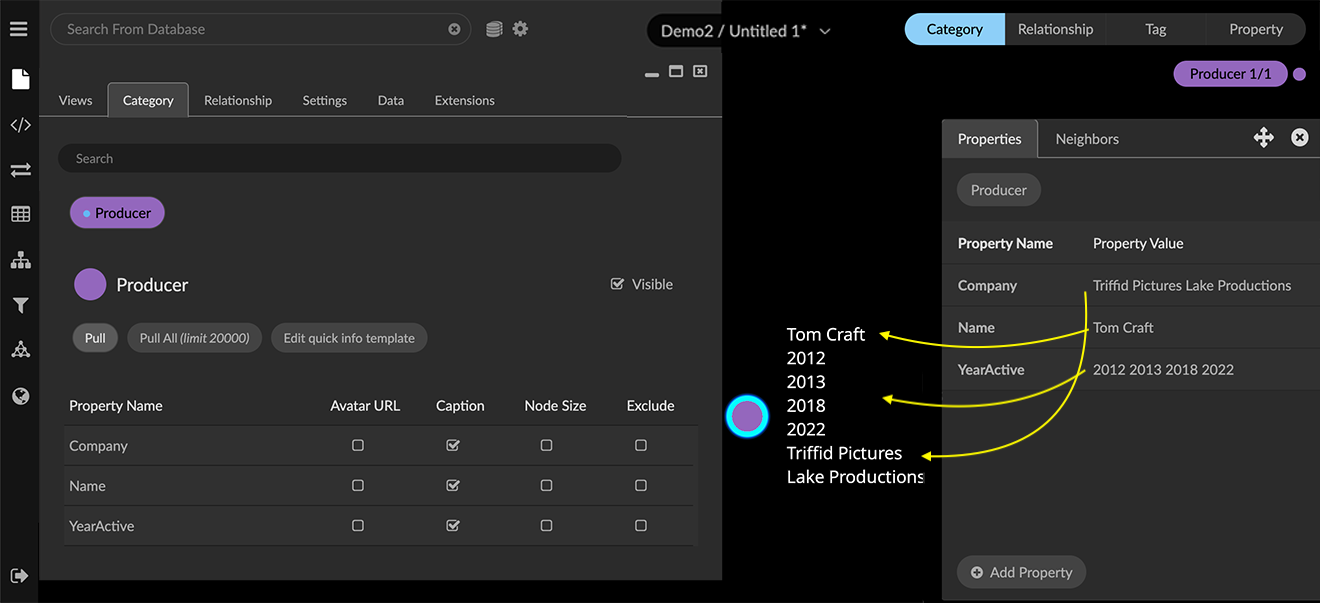Click the purple Producer color circle
Image resolution: width=1320 pixels, height=603 pixels.
90,285
